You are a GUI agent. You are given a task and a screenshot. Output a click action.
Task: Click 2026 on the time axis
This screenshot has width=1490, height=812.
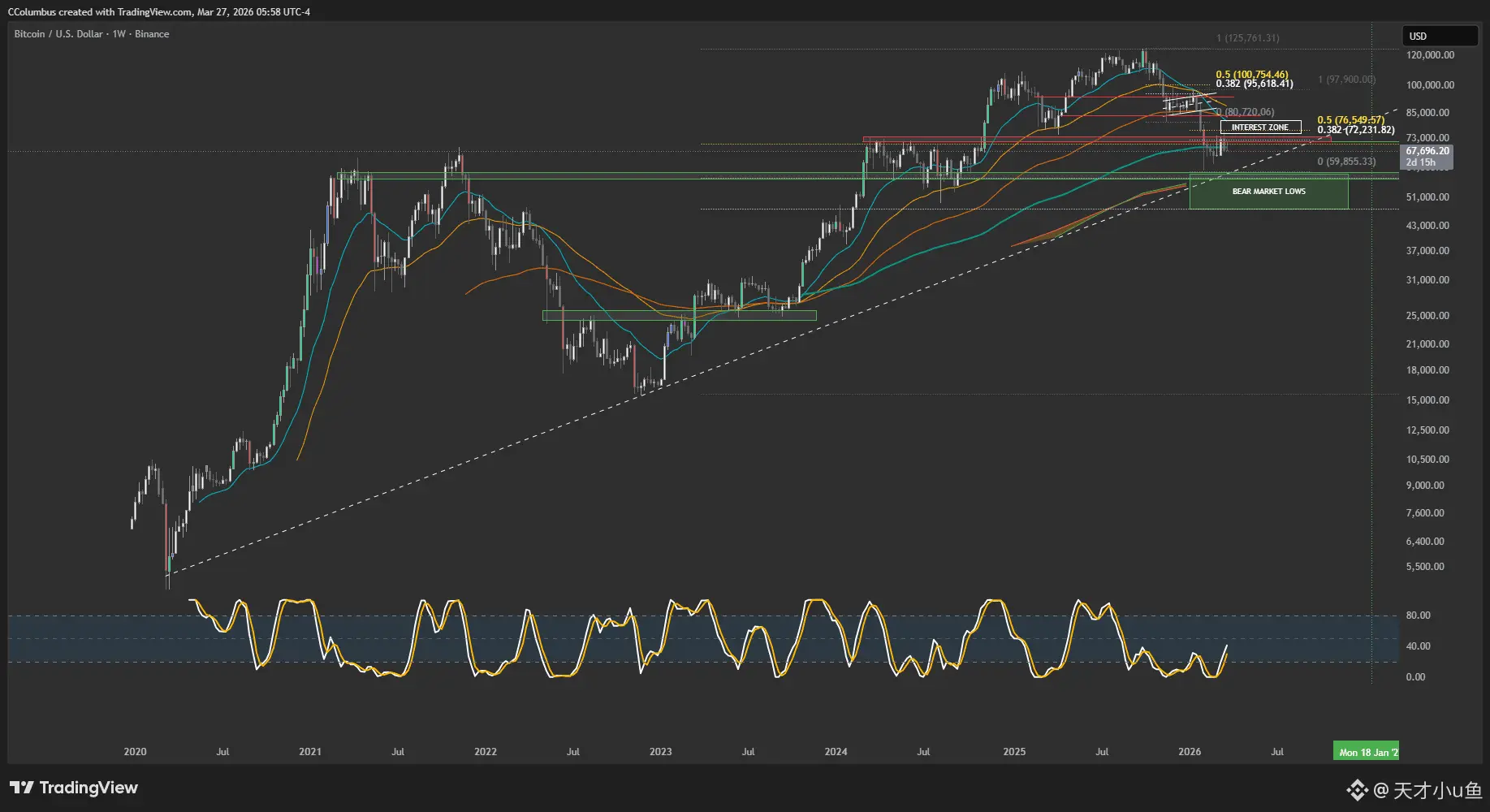click(x=1190, y=752)
